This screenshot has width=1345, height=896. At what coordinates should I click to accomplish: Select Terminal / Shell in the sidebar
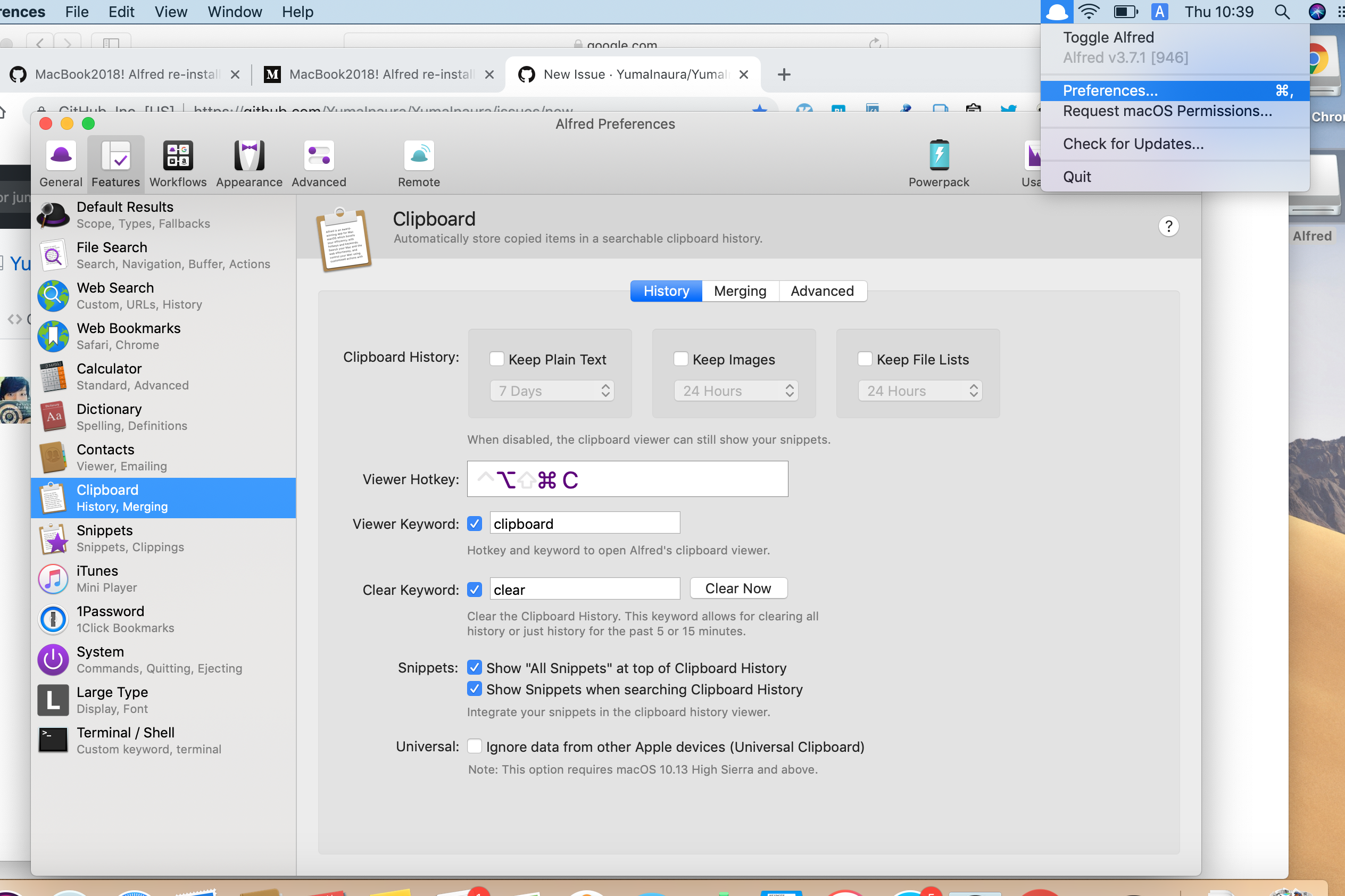[x=163, y=741]
